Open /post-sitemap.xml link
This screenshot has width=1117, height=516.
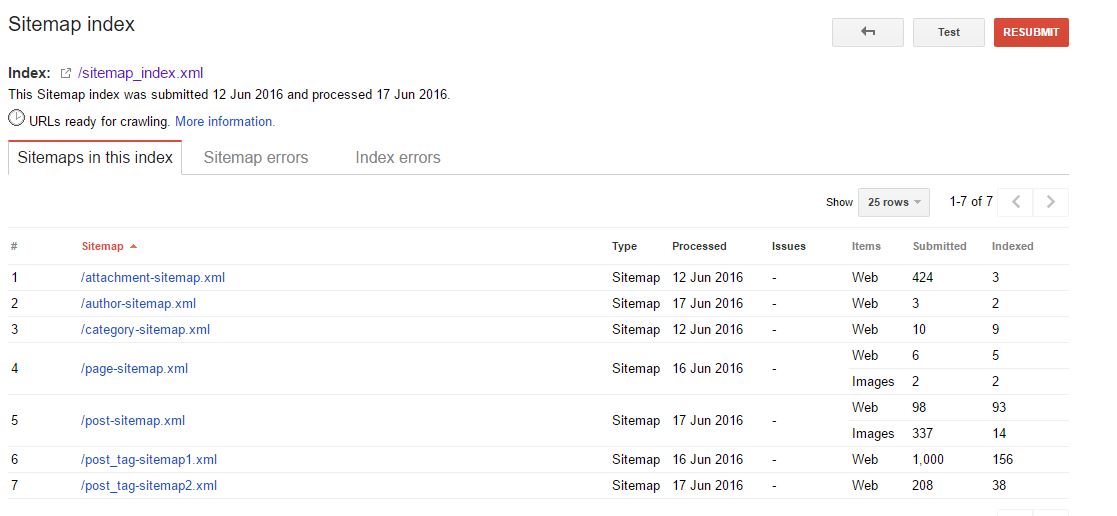click(x=133, y=420)
